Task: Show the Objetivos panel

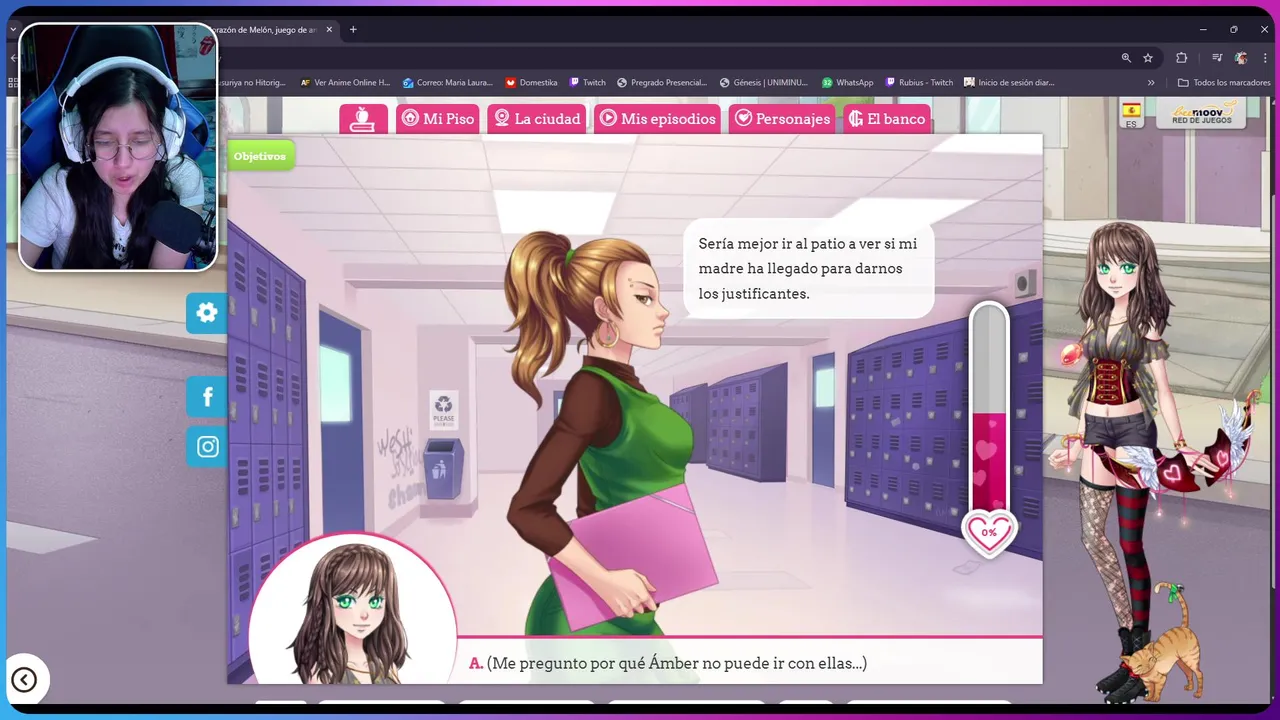Action: click(x=260, y=156)
